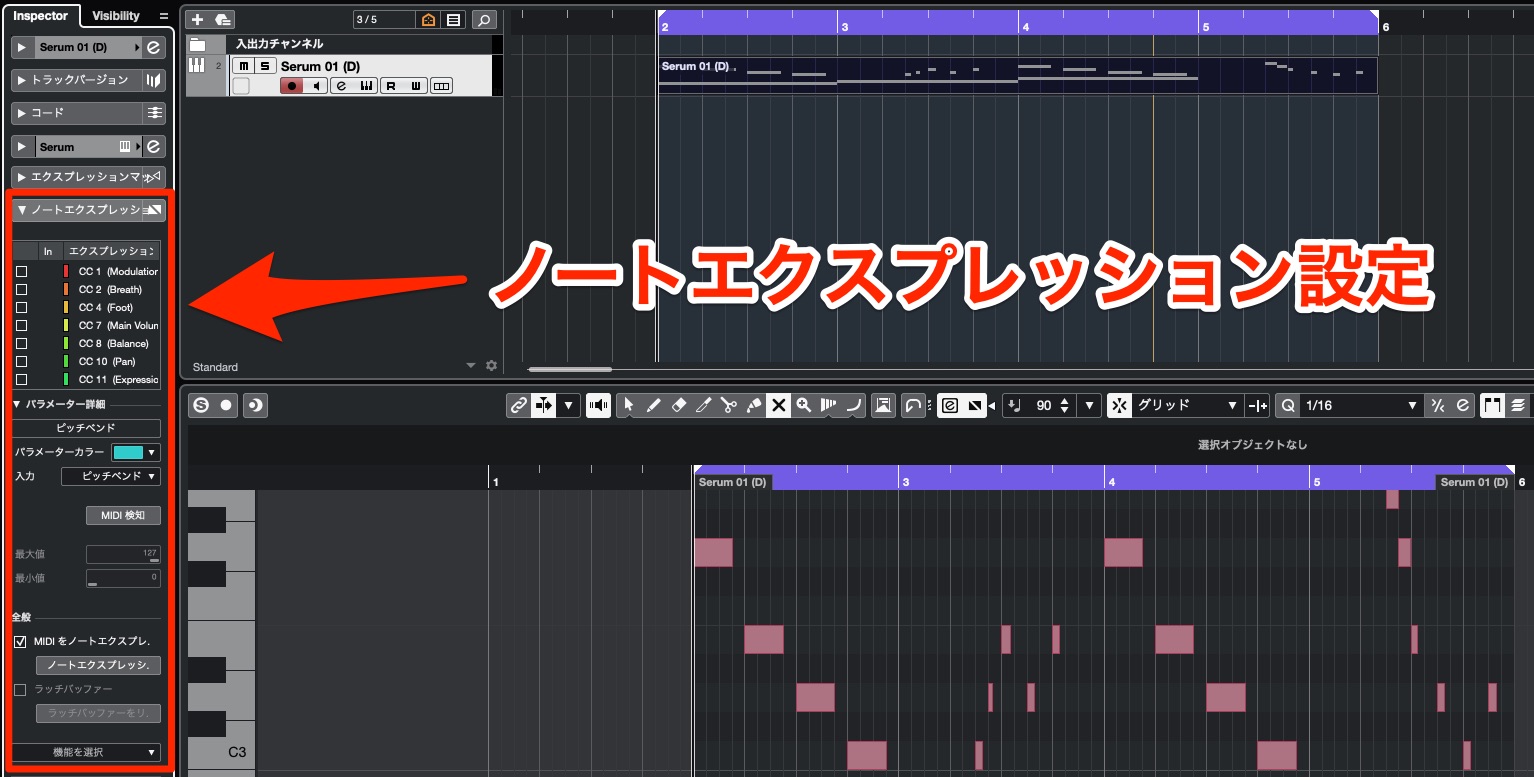Screen dimensions: 1534x777
Task: Select the Mute X tool
Action: pos(778,405)
